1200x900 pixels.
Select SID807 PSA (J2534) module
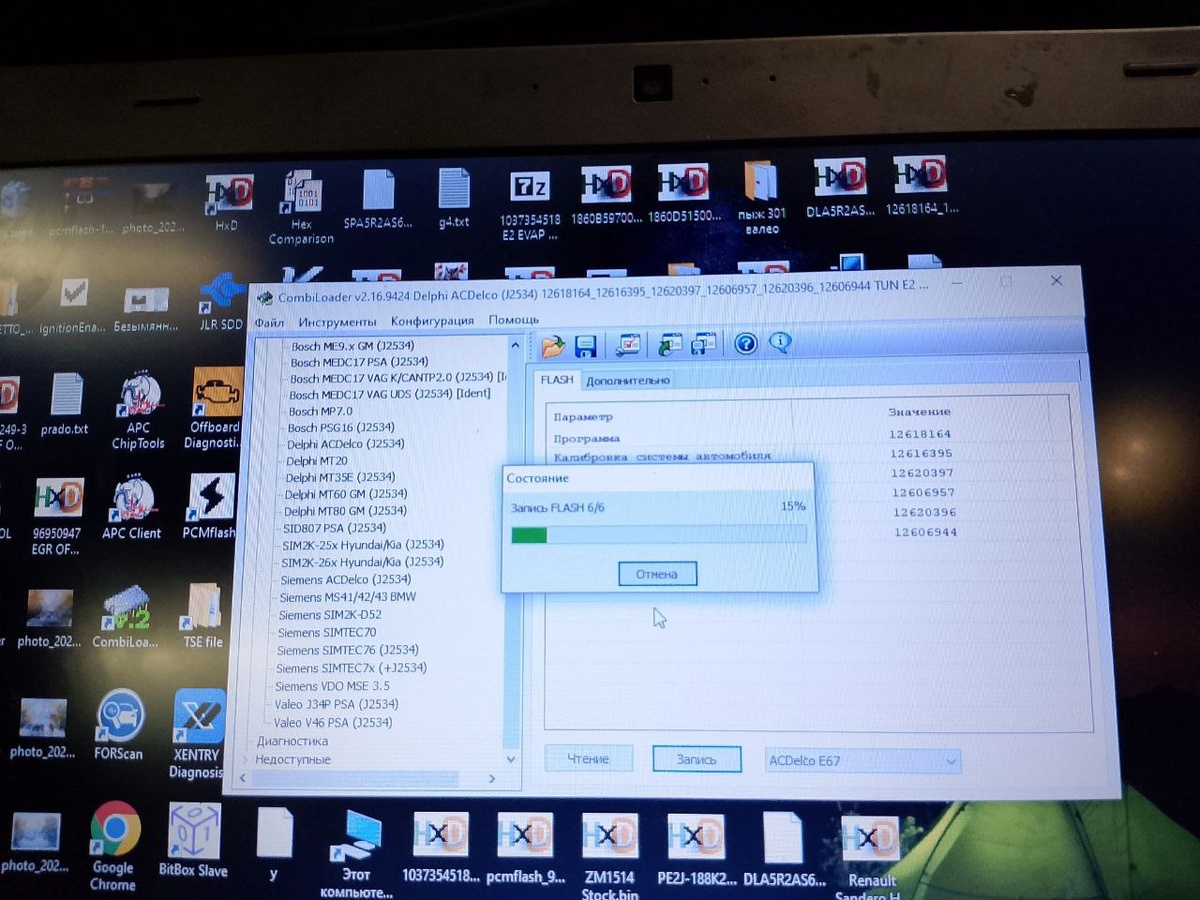(x=334, y=527)
